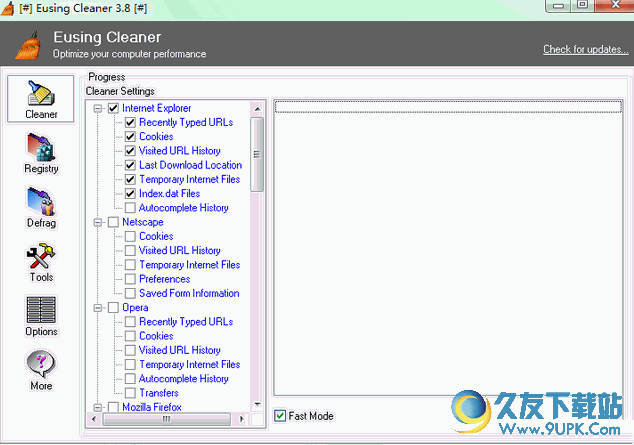This screenshot has width=634, height=445.
Task: Select Opera tree label
Action: (135, 308)
